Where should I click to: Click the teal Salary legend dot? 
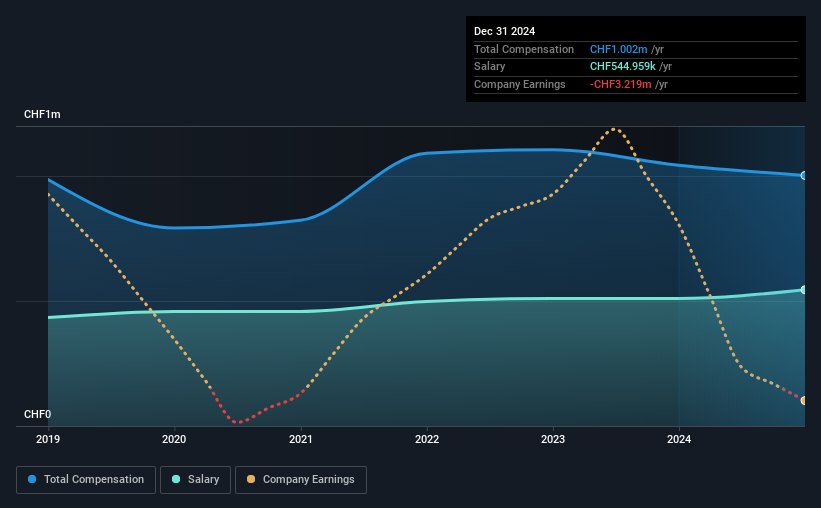tap(176, 479)
